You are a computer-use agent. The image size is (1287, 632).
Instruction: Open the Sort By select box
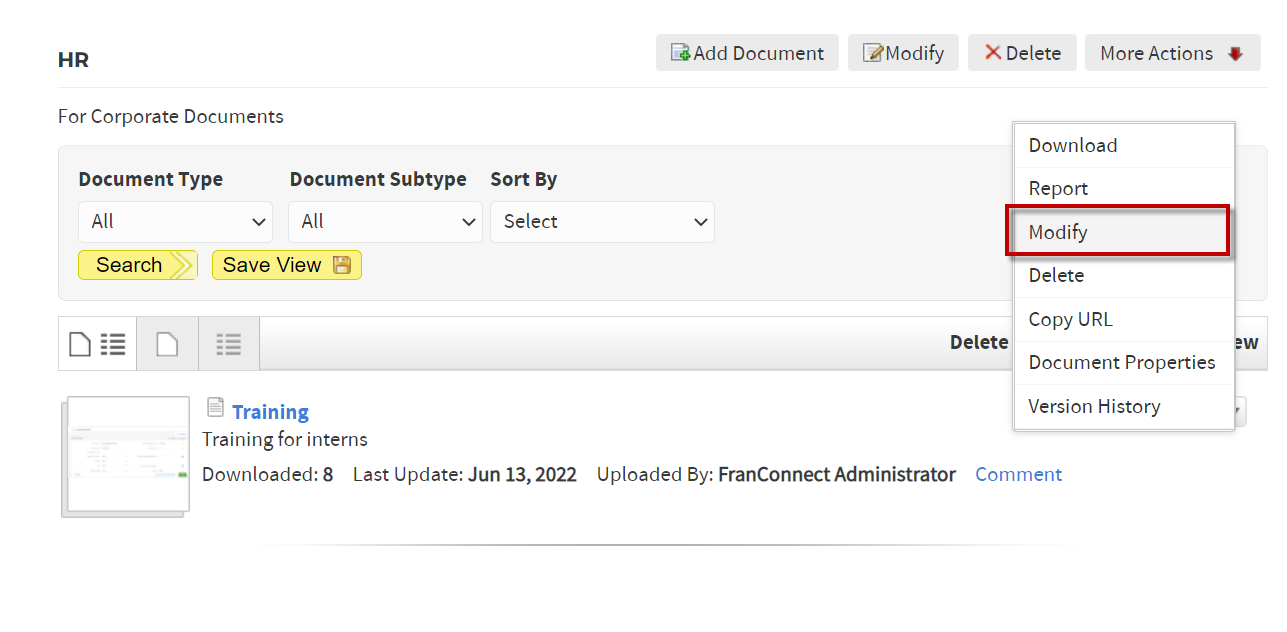coord(602,222)
